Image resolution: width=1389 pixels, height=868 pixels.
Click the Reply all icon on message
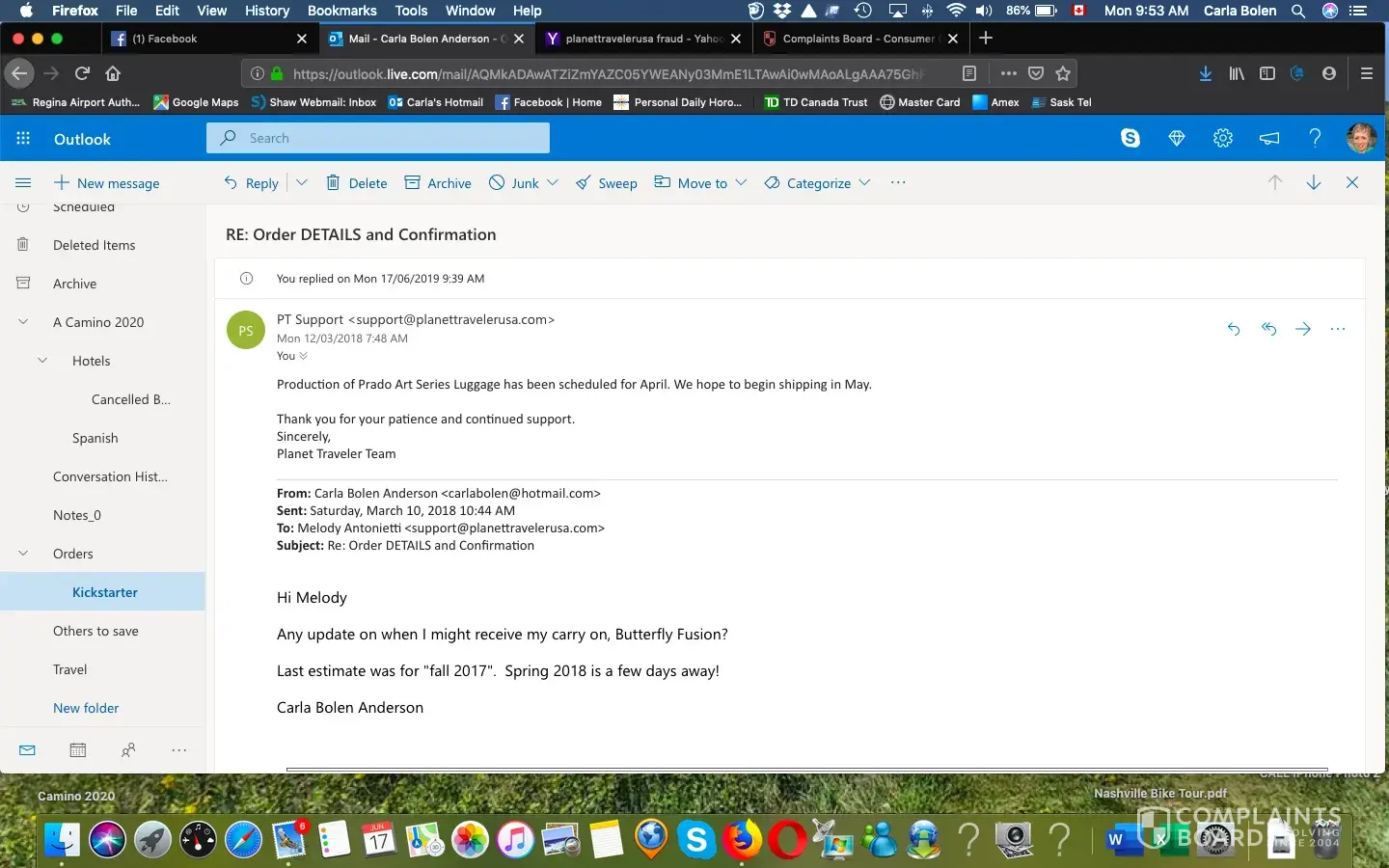point(1268,329)
